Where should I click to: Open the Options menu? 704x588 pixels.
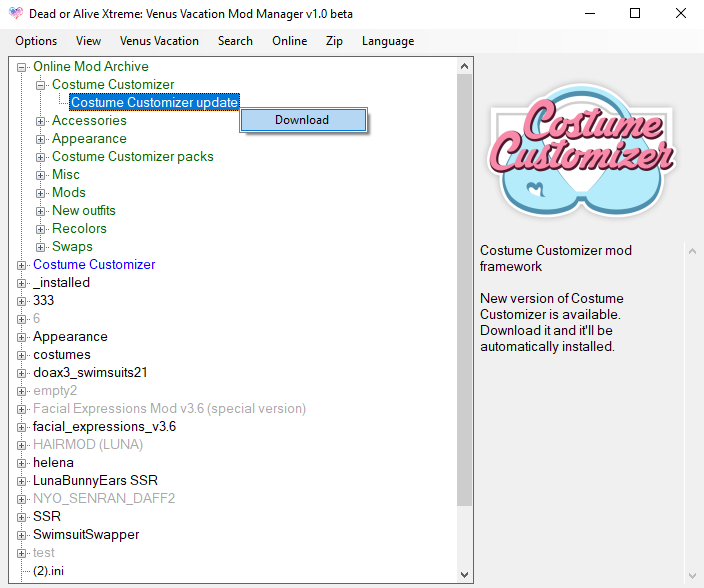tap(36, 41)
